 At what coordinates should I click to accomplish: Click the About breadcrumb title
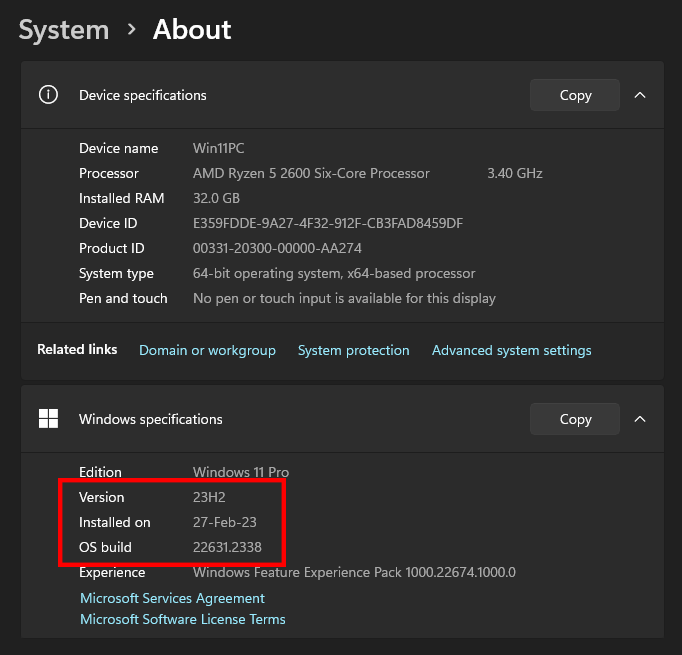[192, 30]
